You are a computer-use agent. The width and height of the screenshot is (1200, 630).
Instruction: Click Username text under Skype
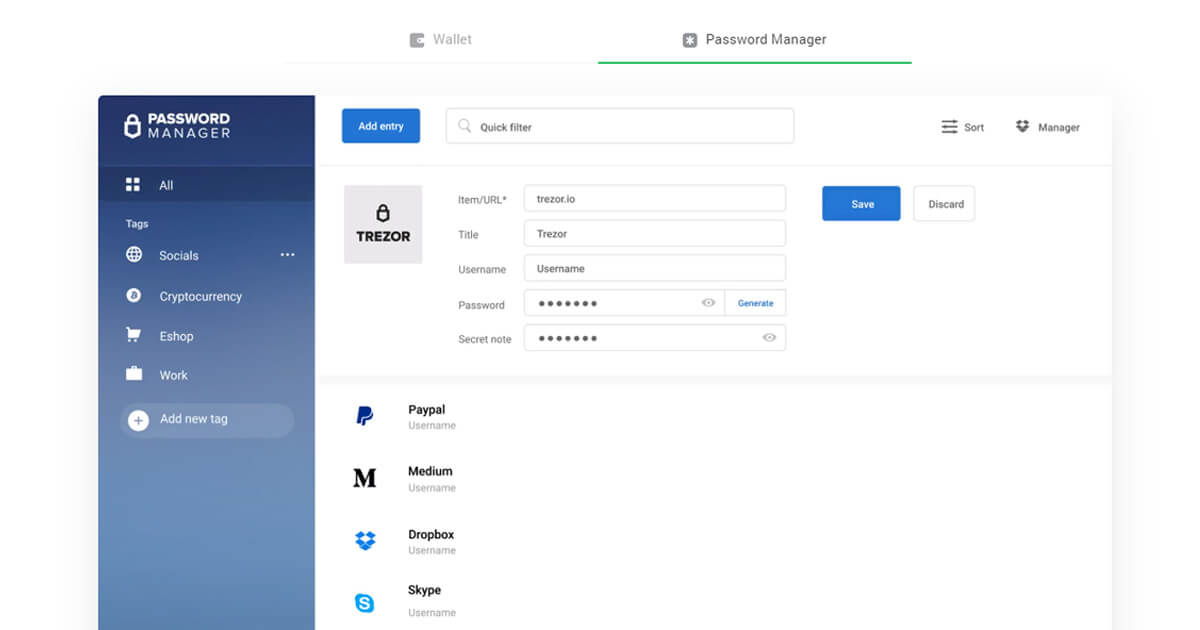pyautogui.click(x=432, y=612)
